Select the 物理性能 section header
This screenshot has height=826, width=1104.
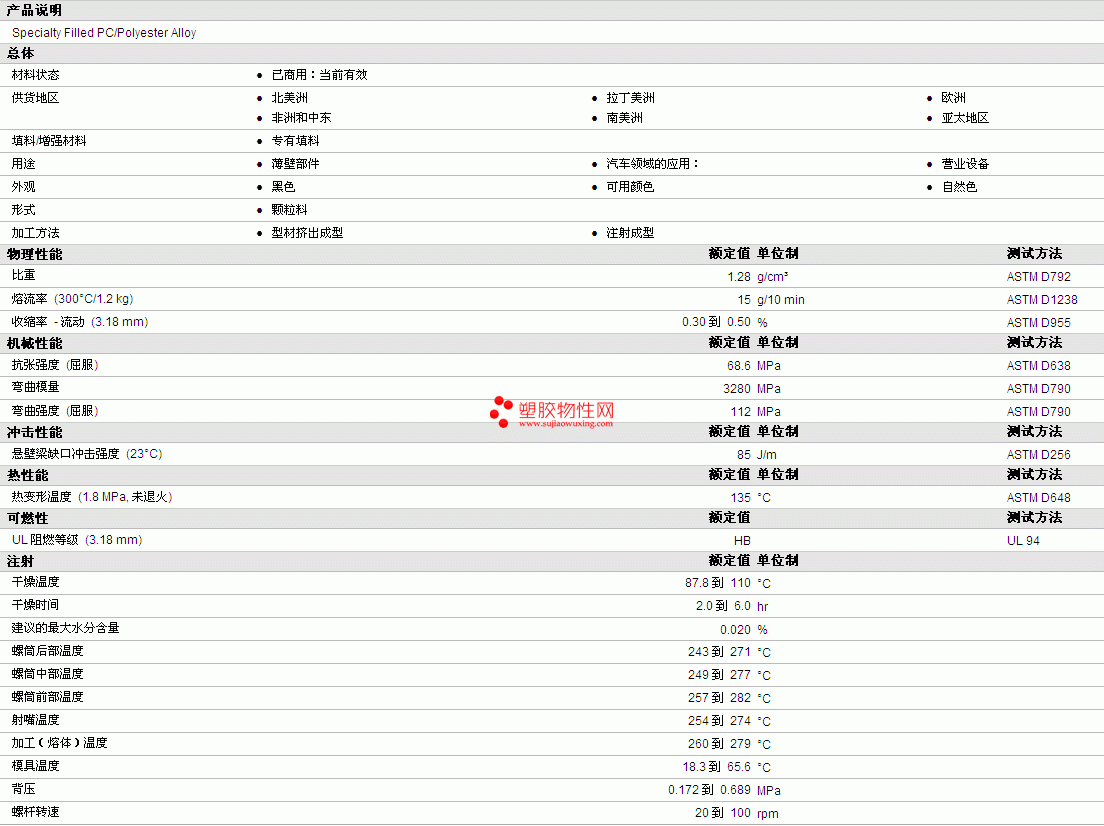coord(34,254)
